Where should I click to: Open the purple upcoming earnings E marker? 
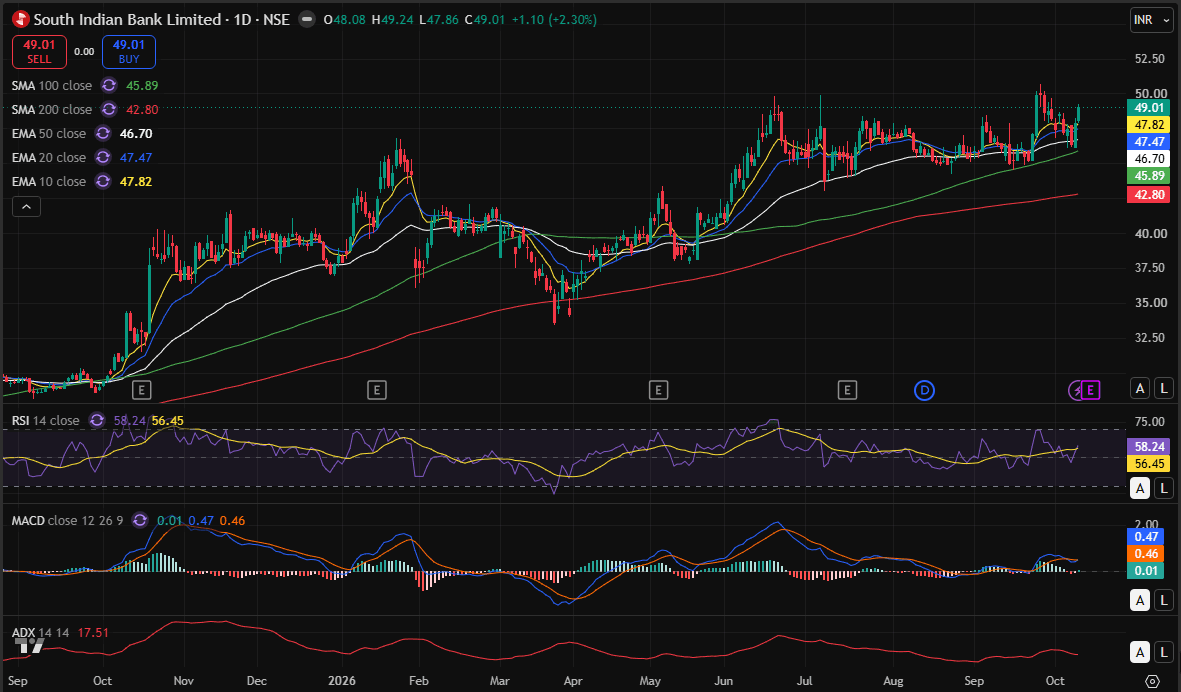pyautogui.click(x=1091, y=390)
